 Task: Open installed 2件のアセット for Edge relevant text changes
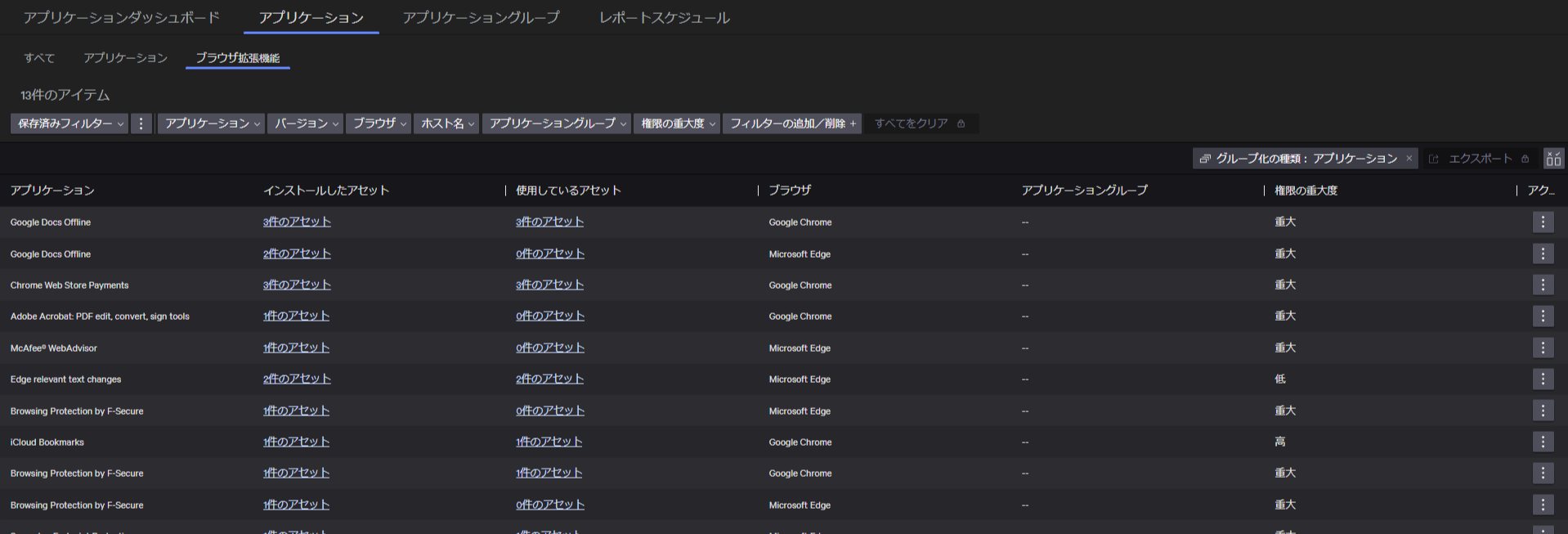point(297,379)
